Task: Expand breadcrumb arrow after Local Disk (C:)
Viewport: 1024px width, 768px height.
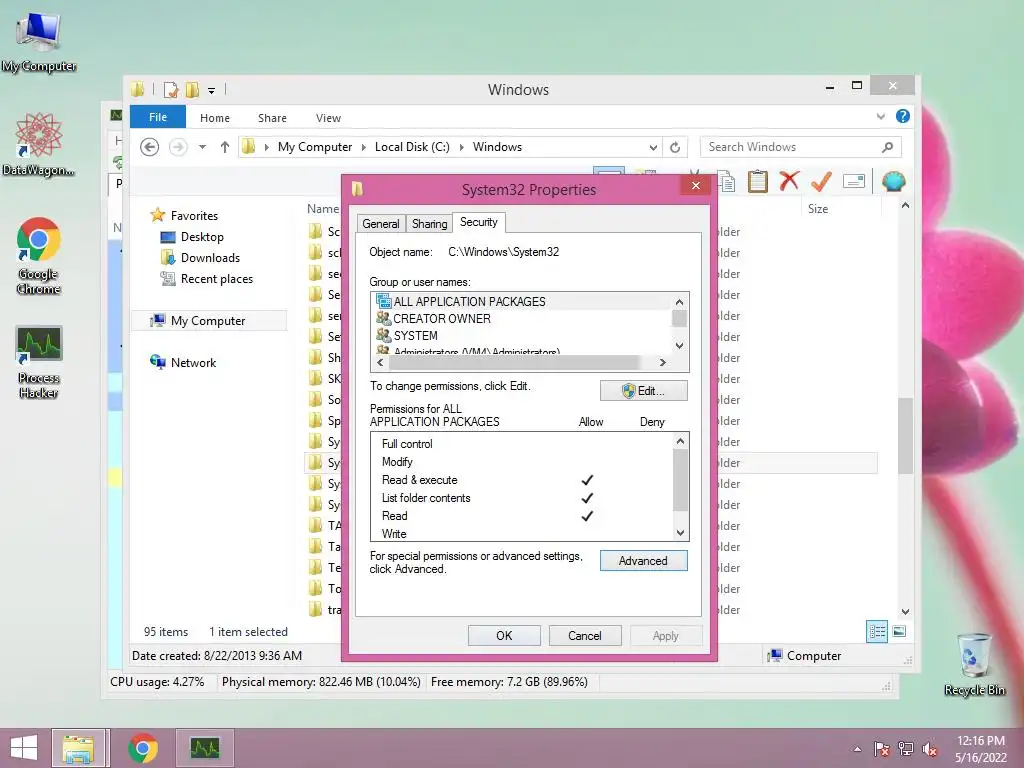Action: tap(462, 148)
